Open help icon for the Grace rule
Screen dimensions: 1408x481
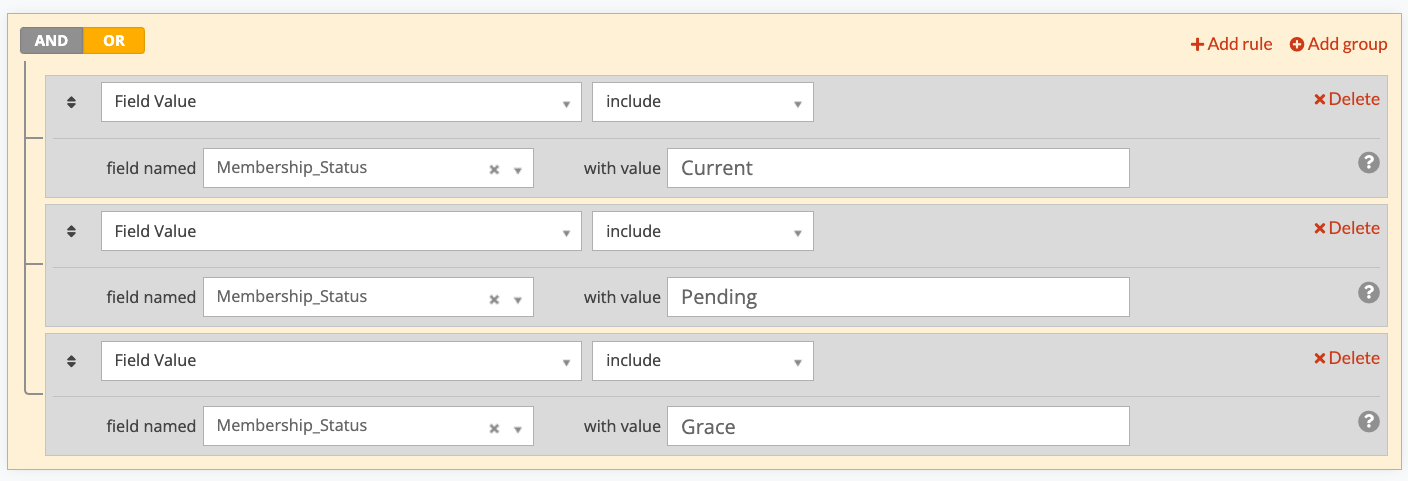(1369, 422)
